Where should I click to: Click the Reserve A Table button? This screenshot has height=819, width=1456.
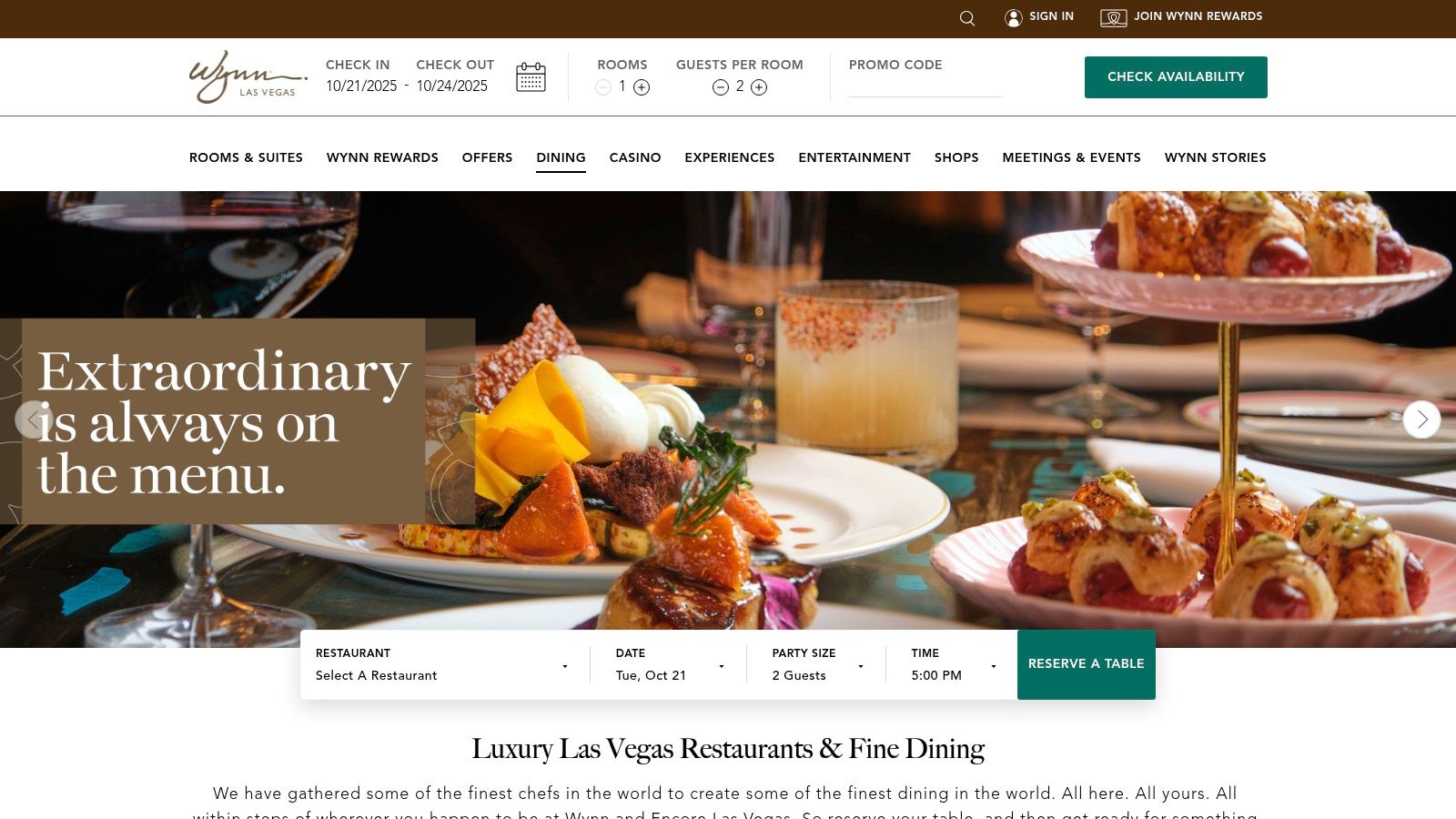point(1087,664)
